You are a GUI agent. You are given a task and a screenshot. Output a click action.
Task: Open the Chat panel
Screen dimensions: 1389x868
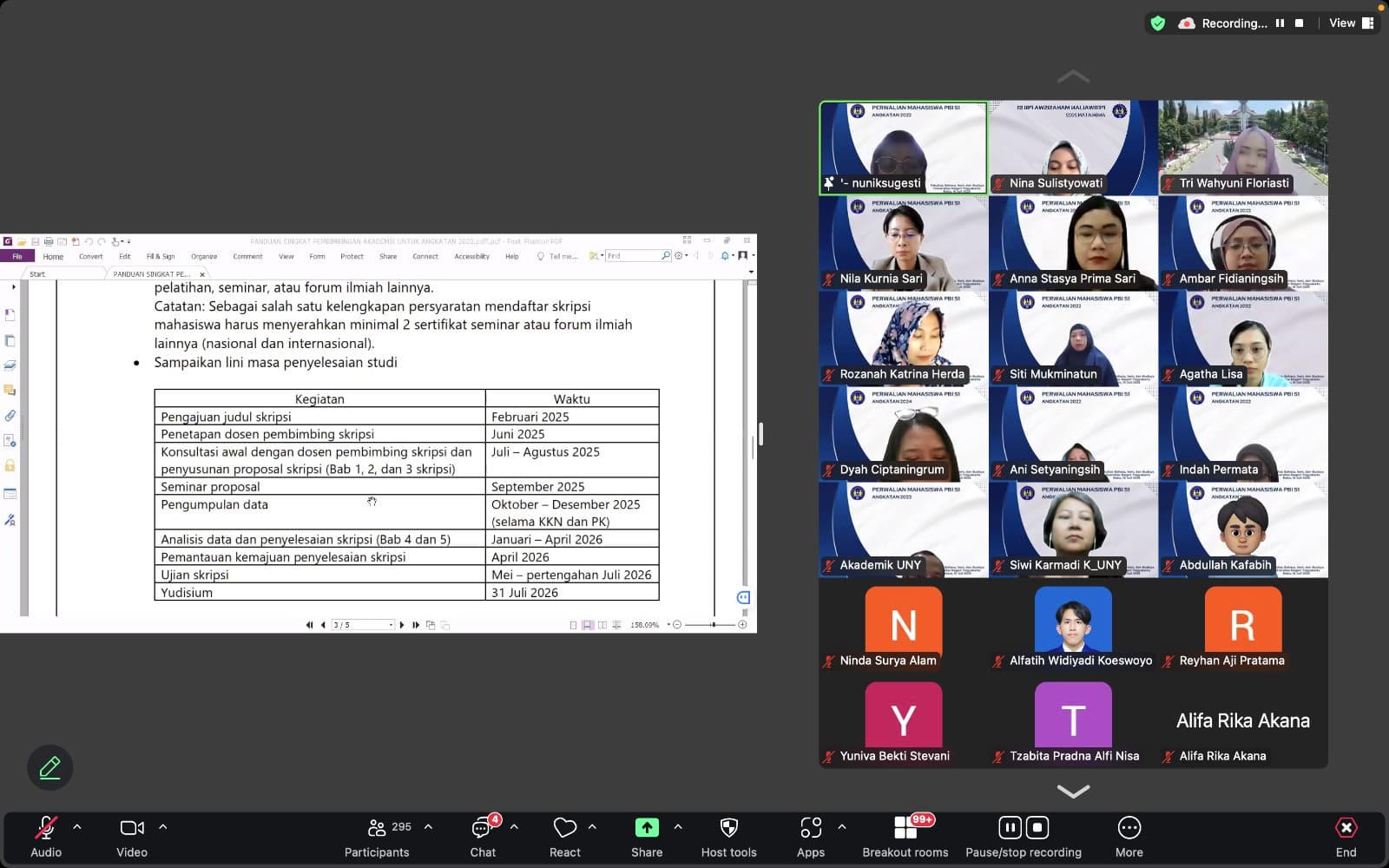coord(483,837)
